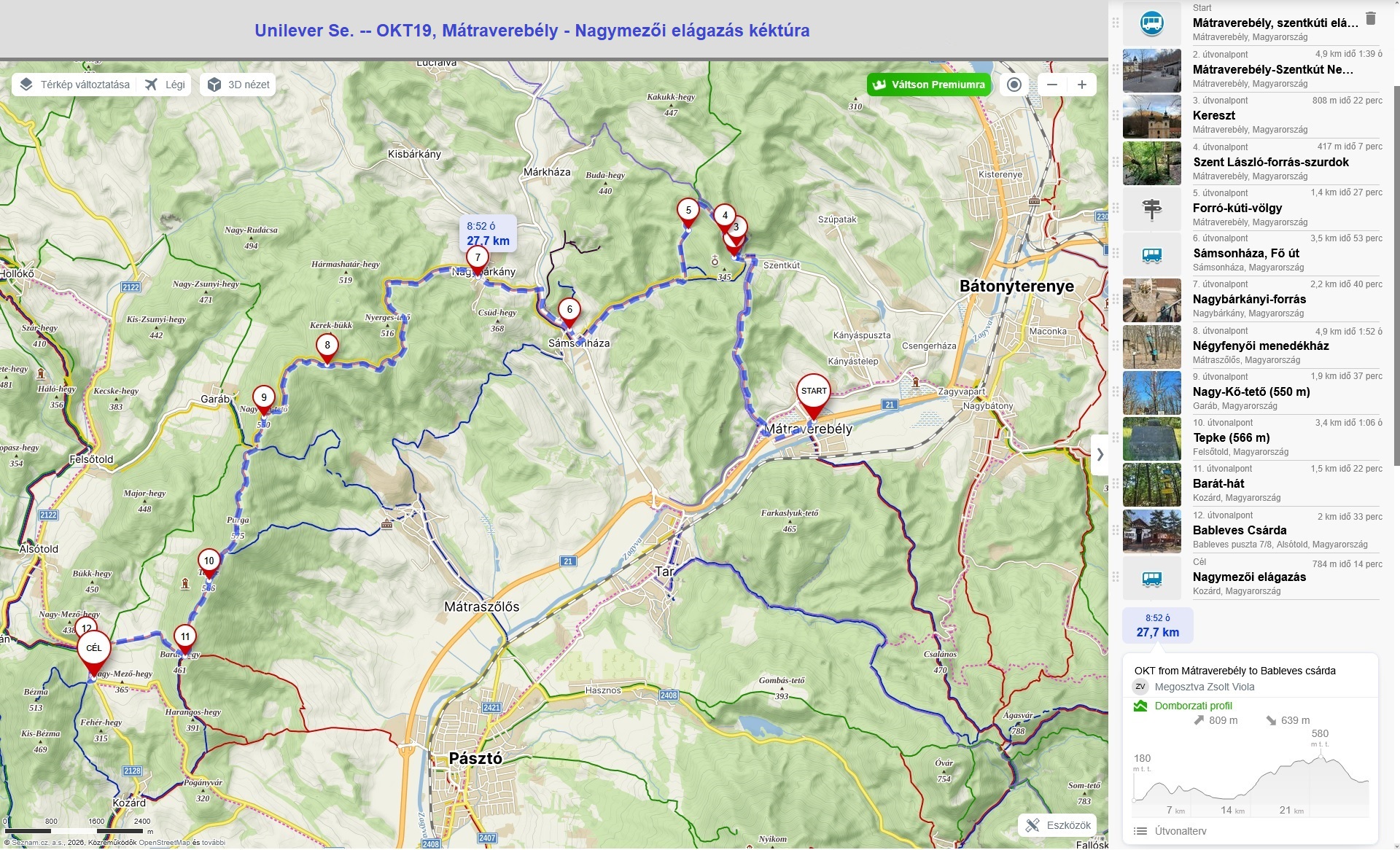Switch to Légi aerial view

[166, 85]
